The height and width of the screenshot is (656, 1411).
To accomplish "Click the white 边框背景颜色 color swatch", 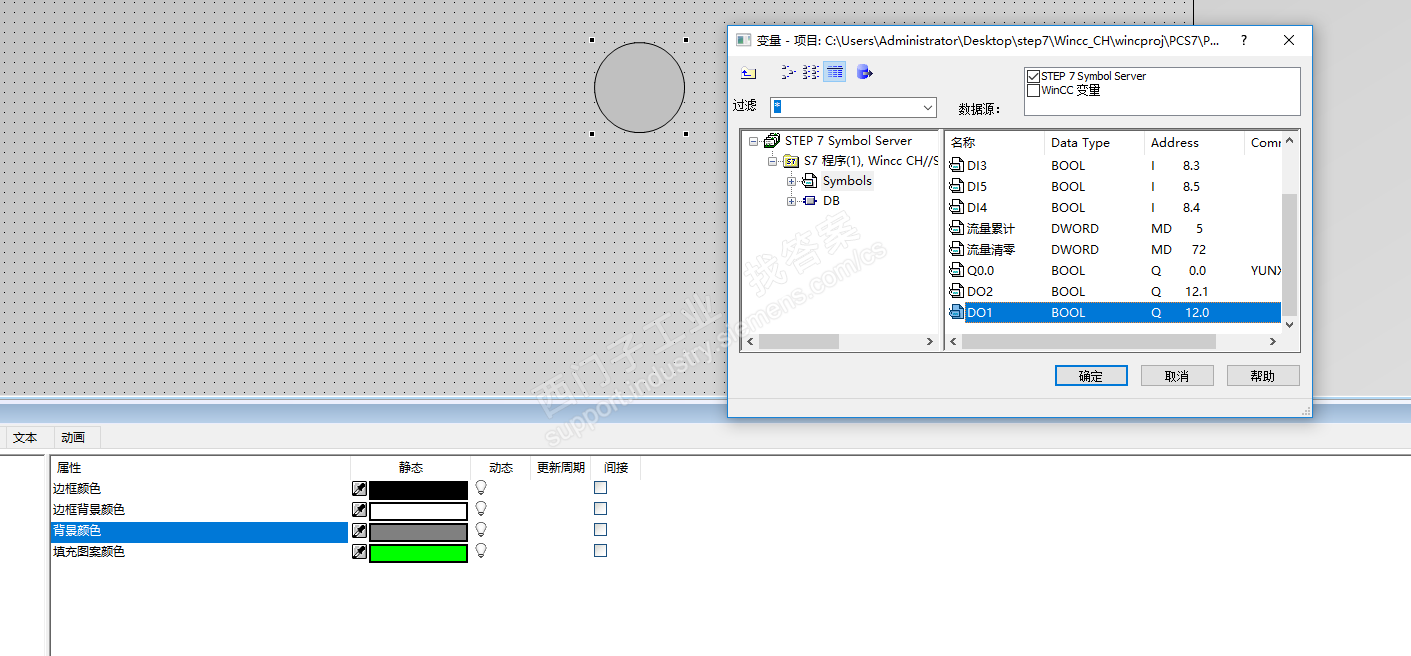I will (418, 511).
